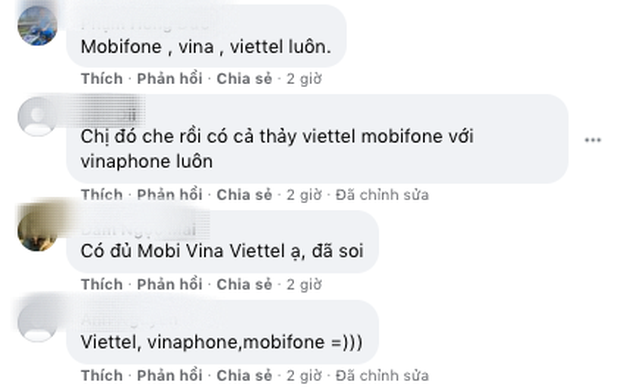
Task: Click Thích under the 'Viettel, vinaphone,mobifone' comment
Action: tap(102, 375)
